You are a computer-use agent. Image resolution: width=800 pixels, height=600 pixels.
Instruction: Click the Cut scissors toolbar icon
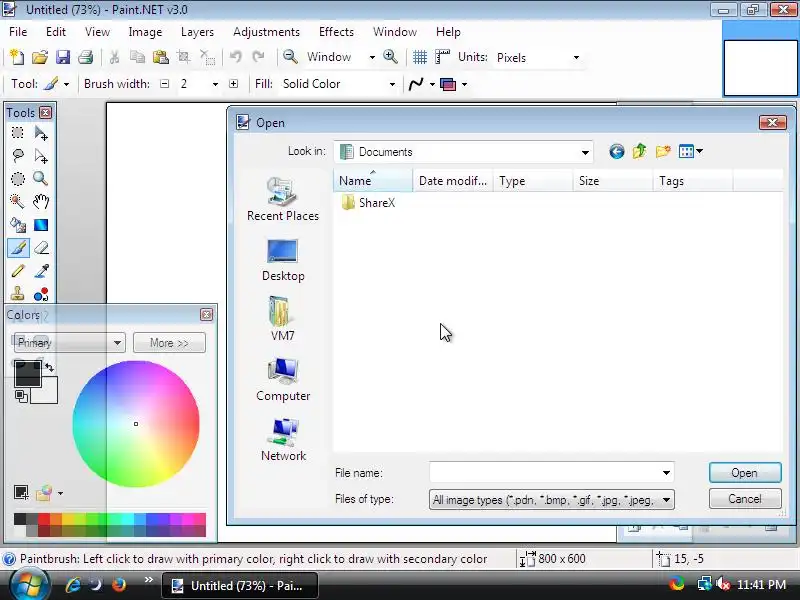pyautogui.click(x=114, y=57)
